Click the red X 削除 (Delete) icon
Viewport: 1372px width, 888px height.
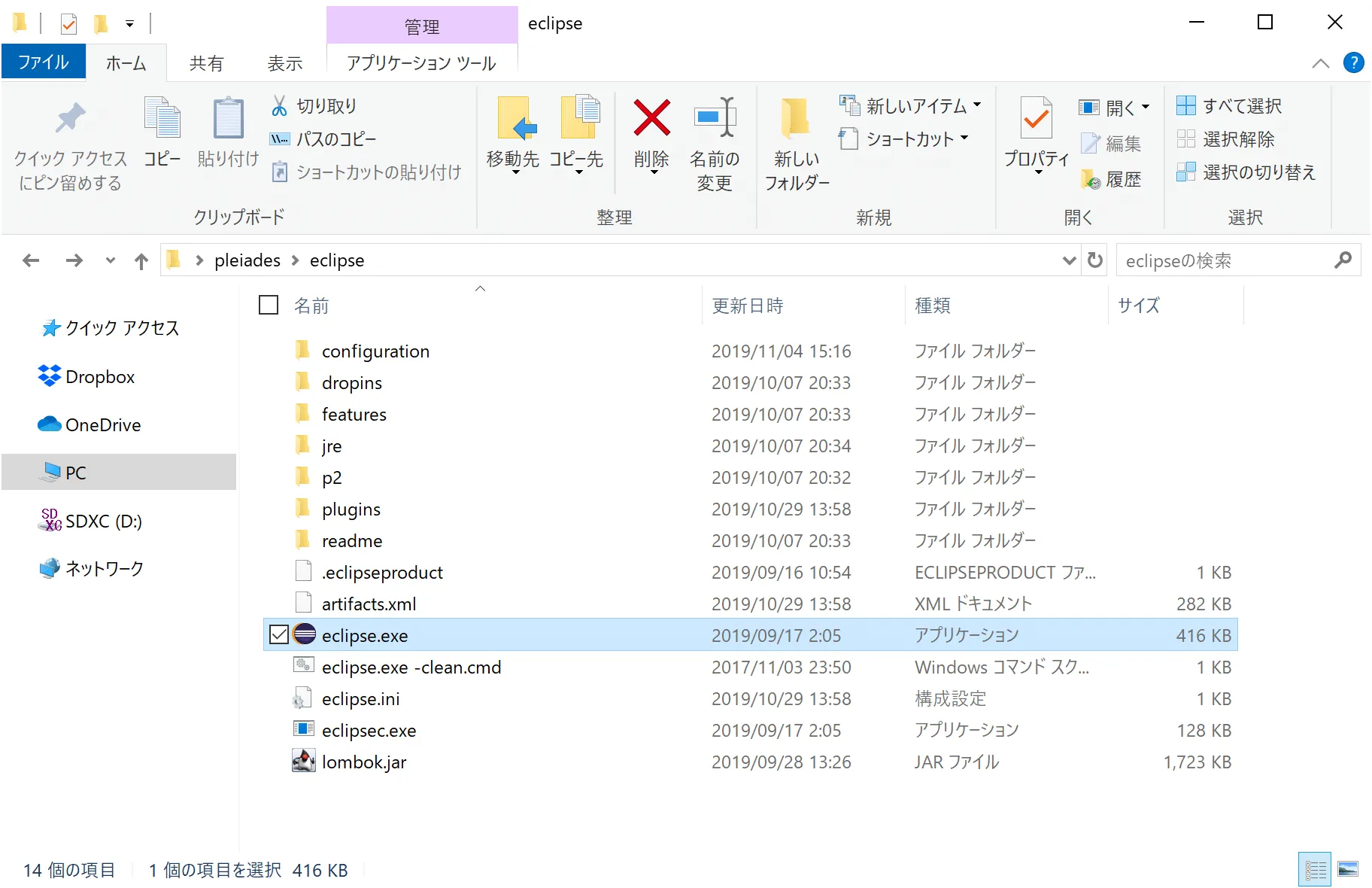click(x=651, y=118)
